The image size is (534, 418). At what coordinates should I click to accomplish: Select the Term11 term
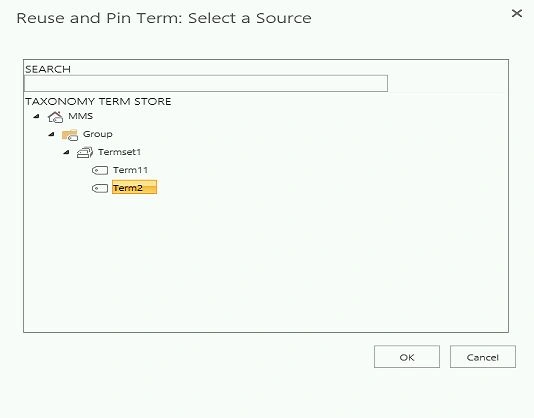tap(130, 170)
